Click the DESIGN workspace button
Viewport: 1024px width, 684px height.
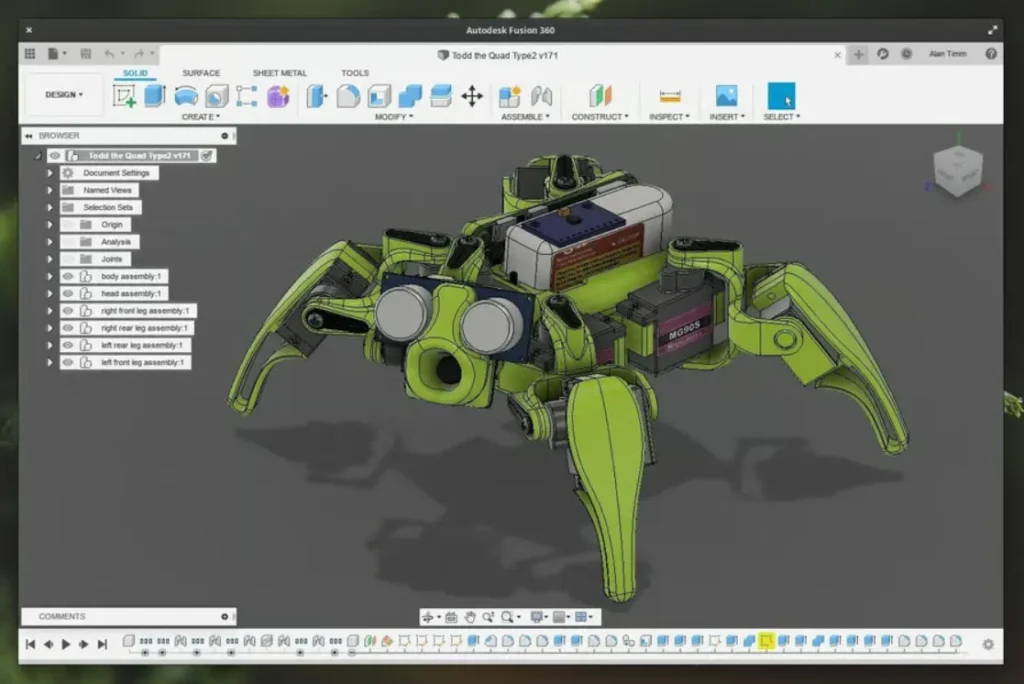(x=62, y=94)
